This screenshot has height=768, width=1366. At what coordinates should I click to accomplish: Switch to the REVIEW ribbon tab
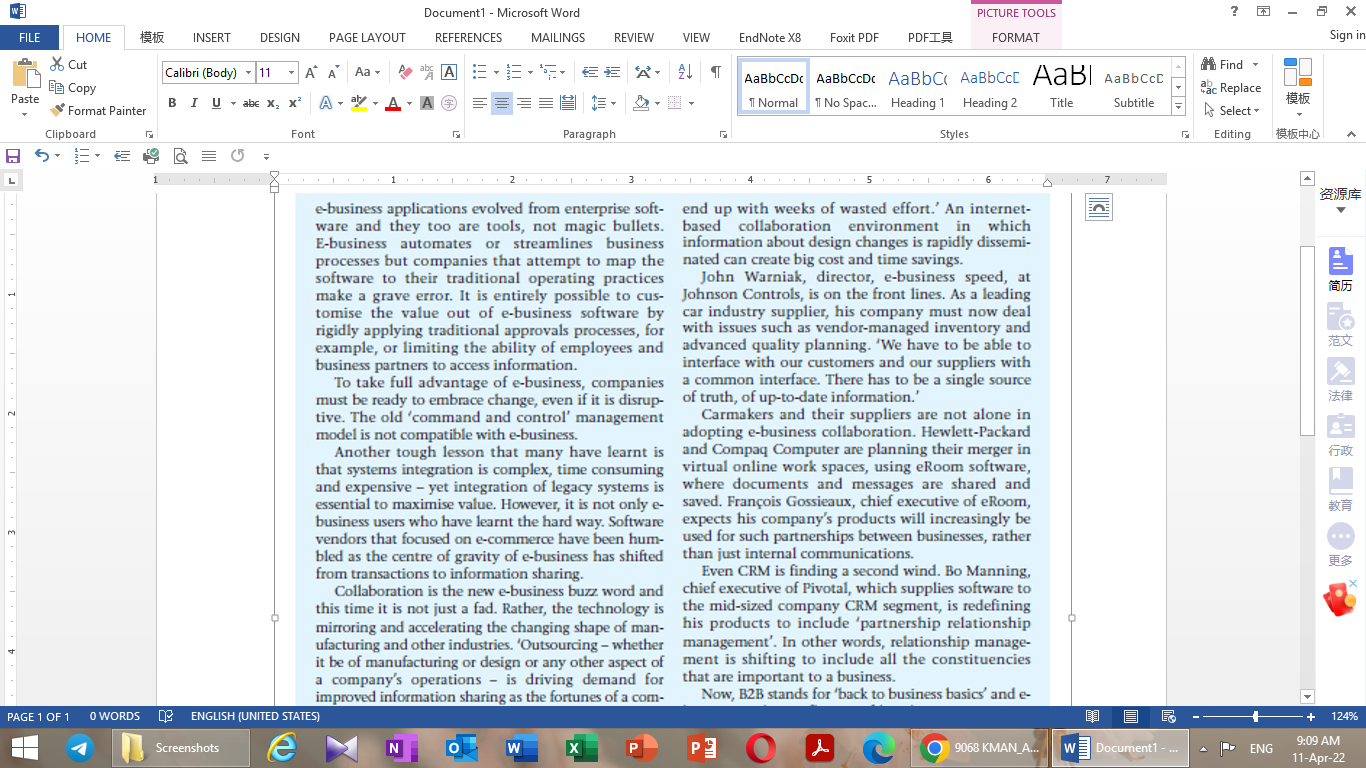pyautogui.click(x=633, y=37)
